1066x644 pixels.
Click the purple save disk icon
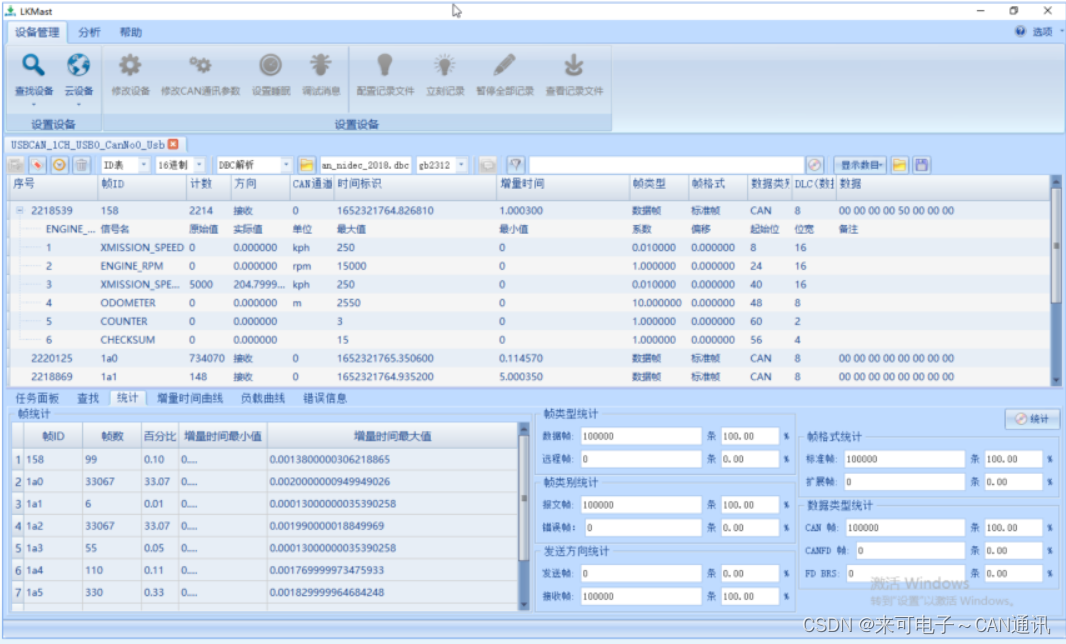coord(922,165)
